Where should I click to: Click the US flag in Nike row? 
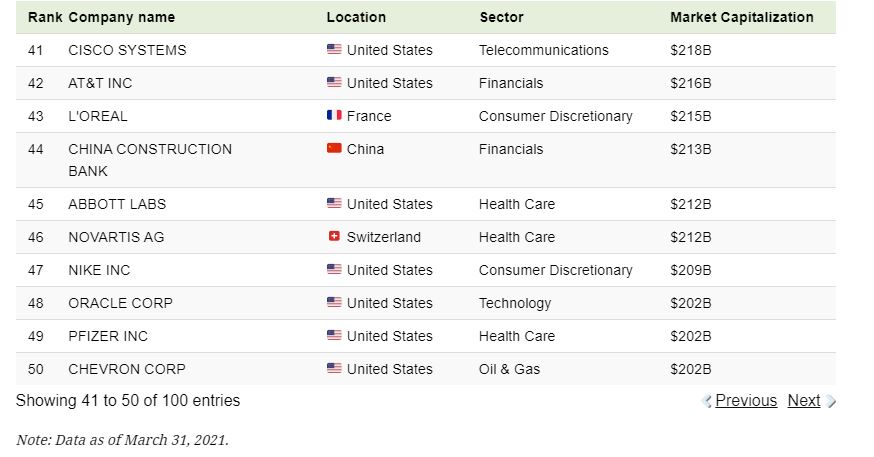[x=334, y=270]
